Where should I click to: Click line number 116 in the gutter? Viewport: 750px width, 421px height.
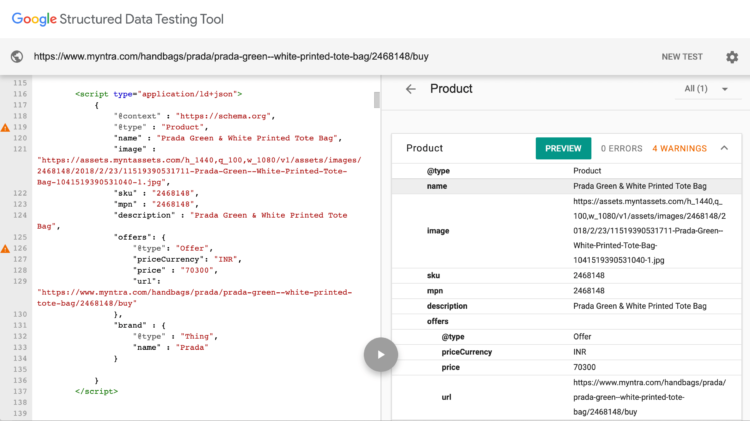click(x=20, y=94)
